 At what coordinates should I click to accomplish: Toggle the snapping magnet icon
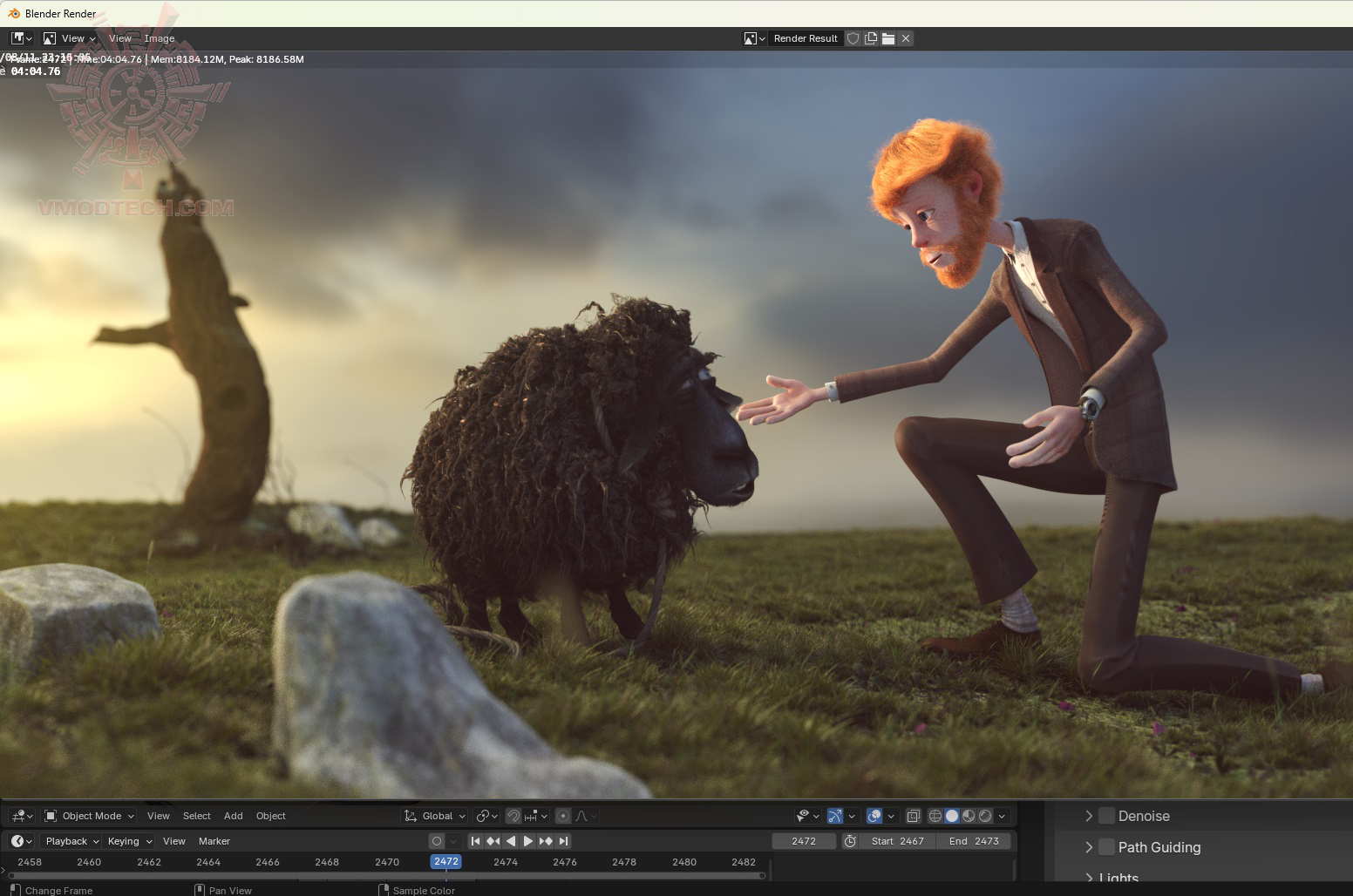[513, 816]
